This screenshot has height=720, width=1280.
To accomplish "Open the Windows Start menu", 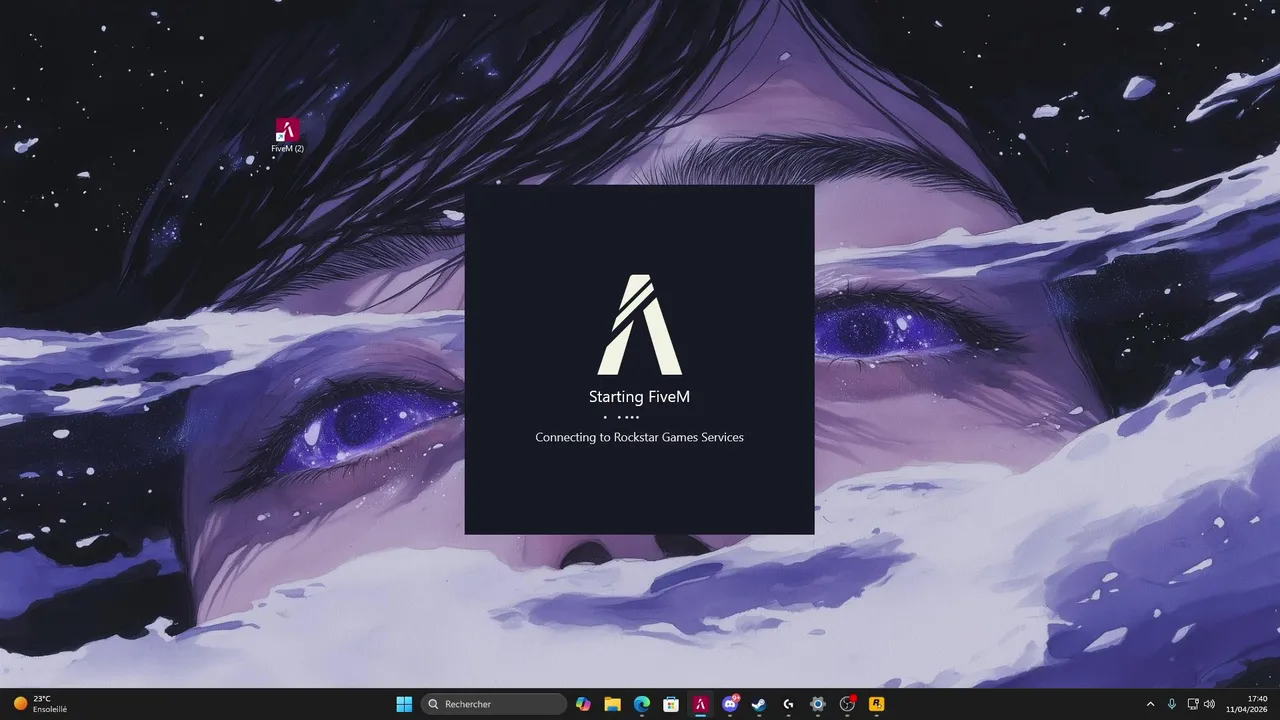I will (404, 704).
